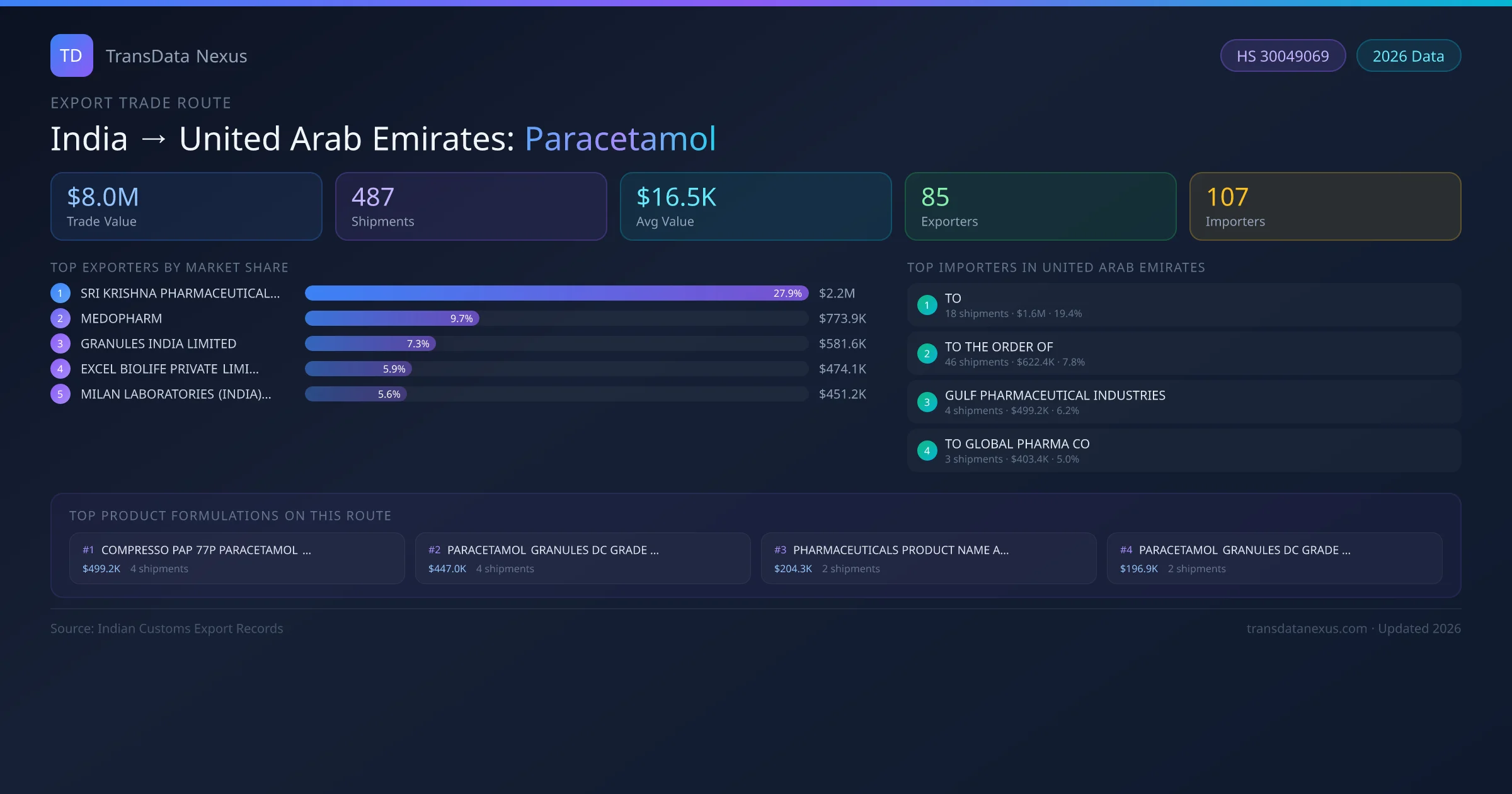Click green rank 1 badge for importer TO
The height and width of the screenshot is (794, 1512).
[x=927, y=305]
